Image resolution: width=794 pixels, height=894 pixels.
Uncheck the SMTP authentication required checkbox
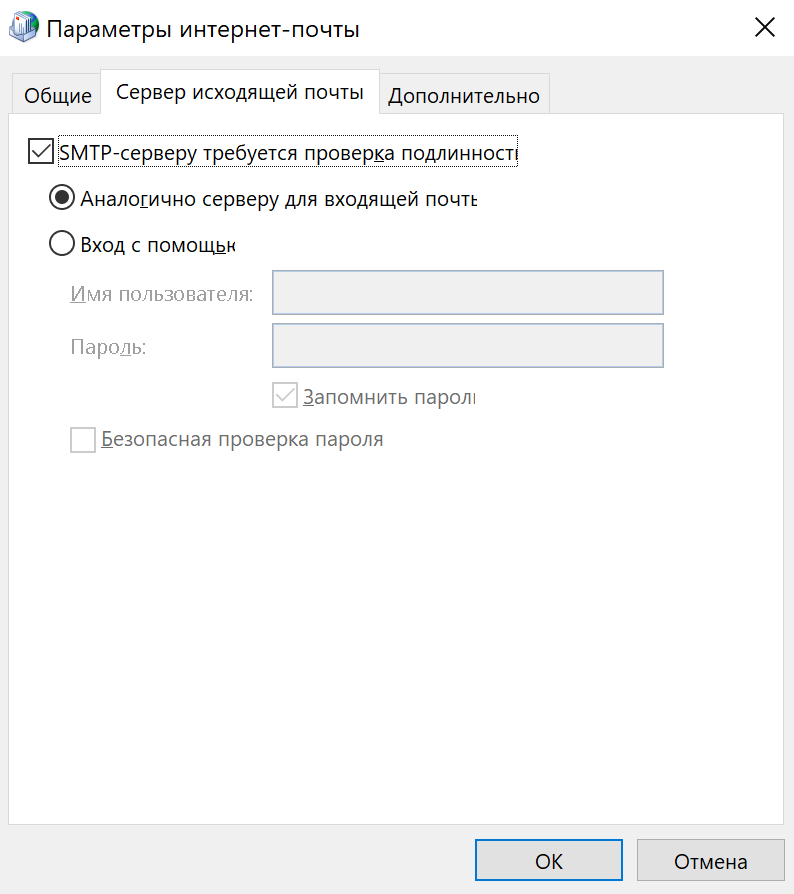coord(41,151)
